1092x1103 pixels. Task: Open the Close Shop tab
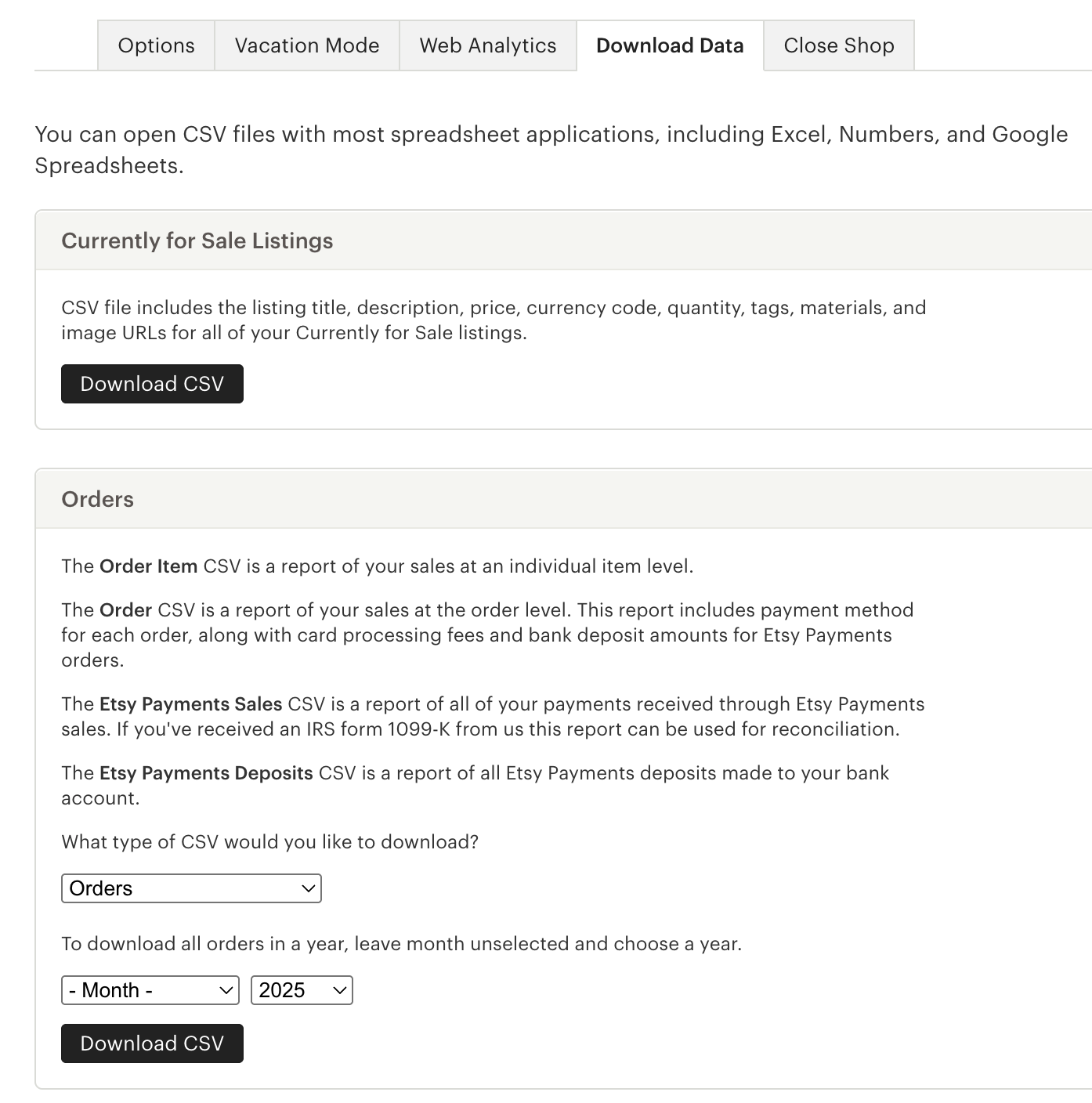839,45
